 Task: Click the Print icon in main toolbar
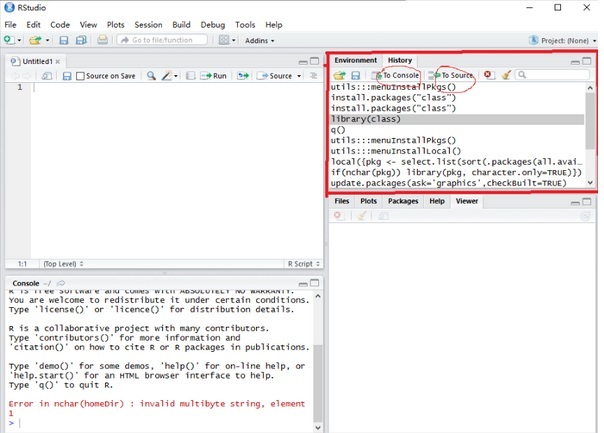(x=102, y=40)
